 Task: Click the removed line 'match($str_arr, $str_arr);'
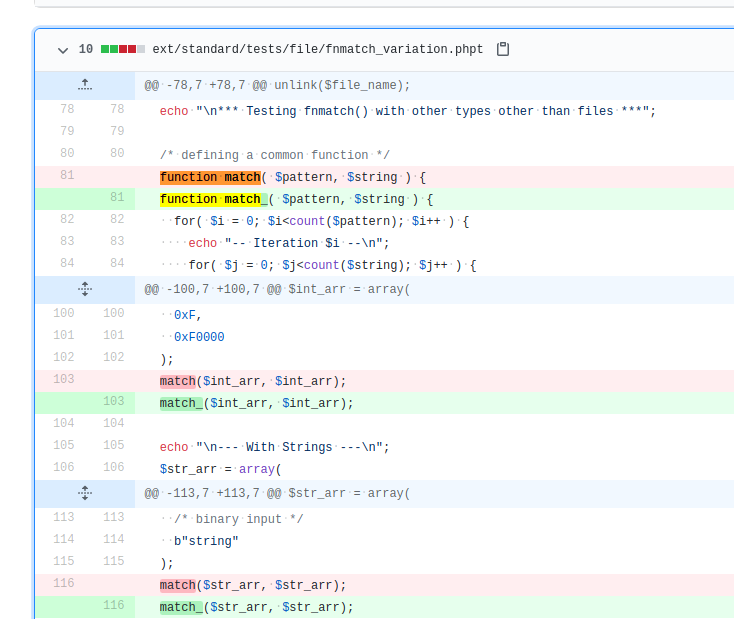coord(253,585)
